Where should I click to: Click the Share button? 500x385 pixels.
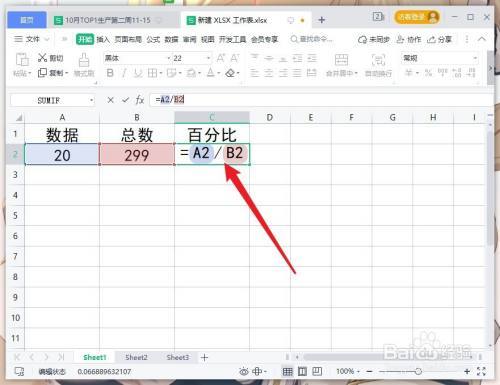[440, 39]
